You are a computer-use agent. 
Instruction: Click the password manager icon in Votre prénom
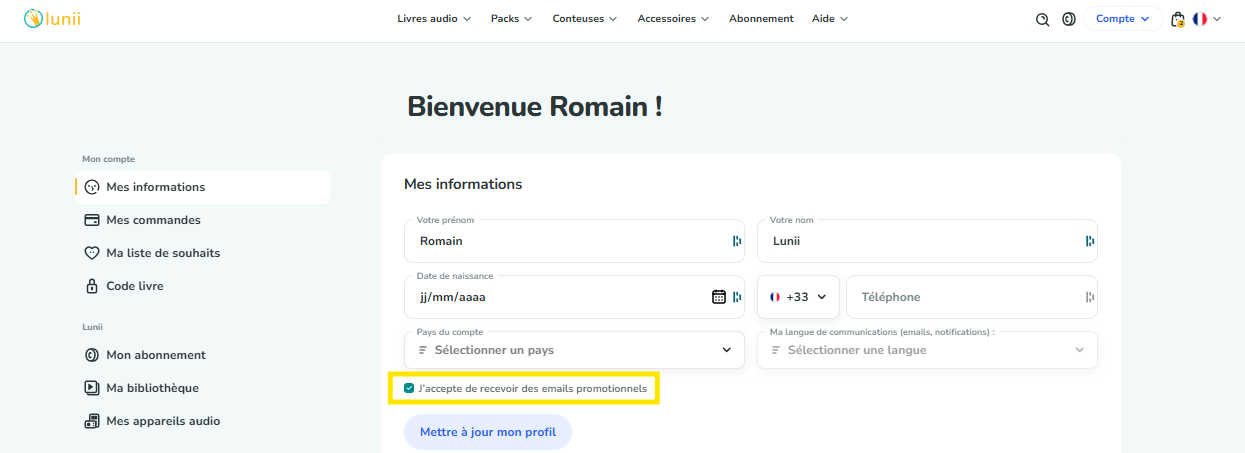pyautogui.click(x=737, y=241)
